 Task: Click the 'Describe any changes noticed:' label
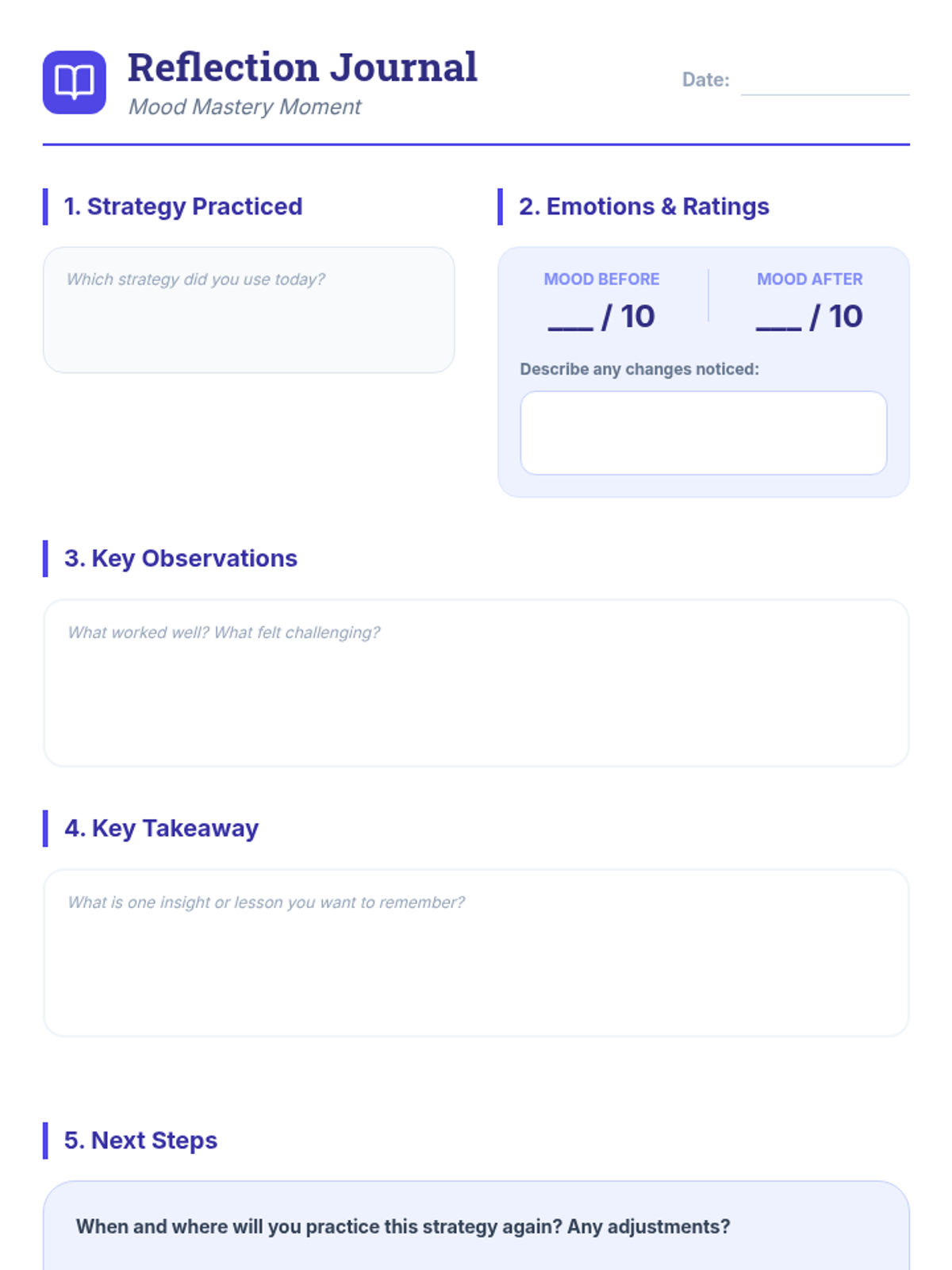[639, 369]
